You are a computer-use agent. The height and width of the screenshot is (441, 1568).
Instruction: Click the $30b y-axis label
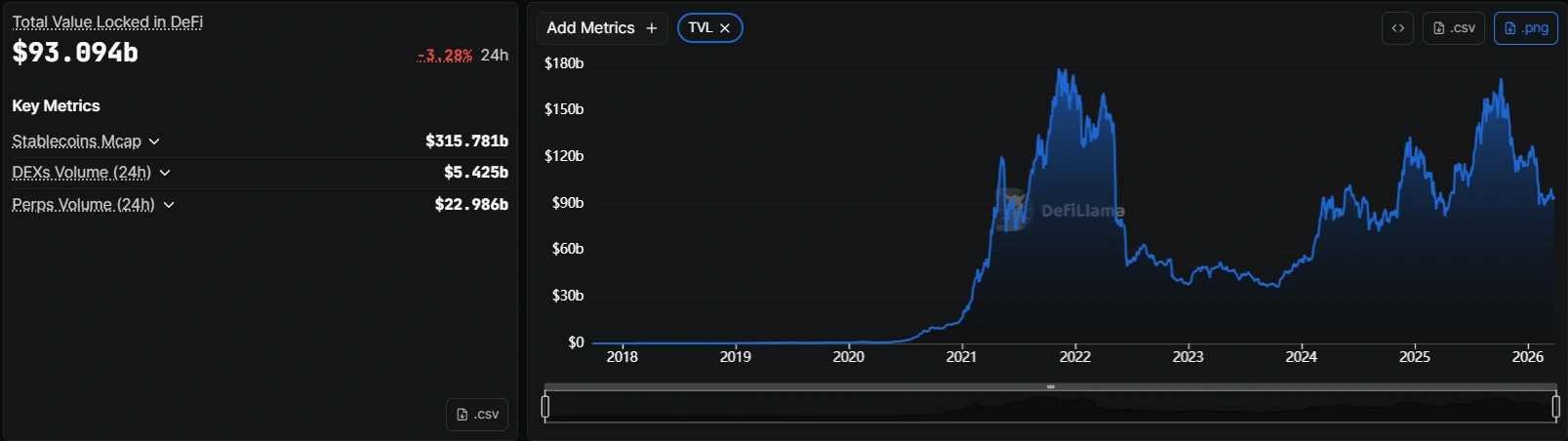[568, 296]
